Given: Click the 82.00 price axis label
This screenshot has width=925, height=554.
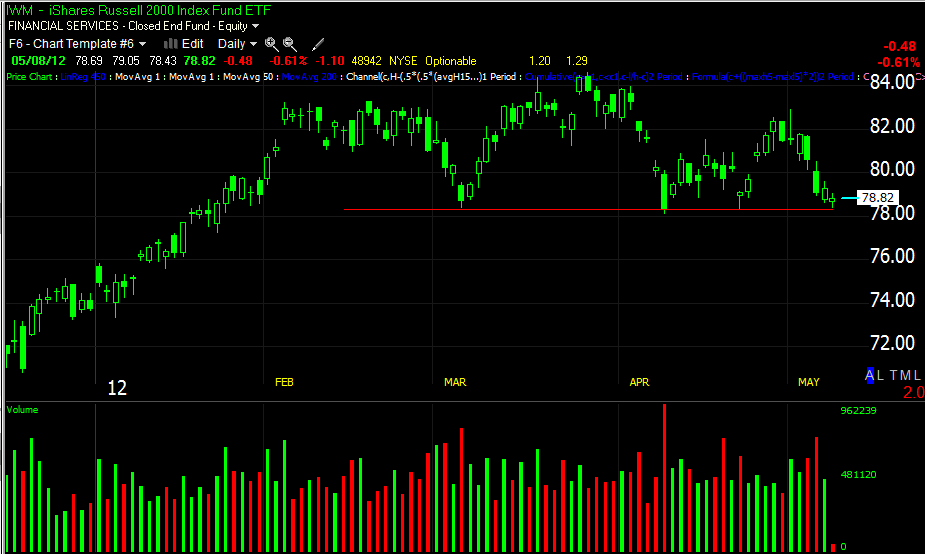Looking at the screenshot, I should point(893,126).
